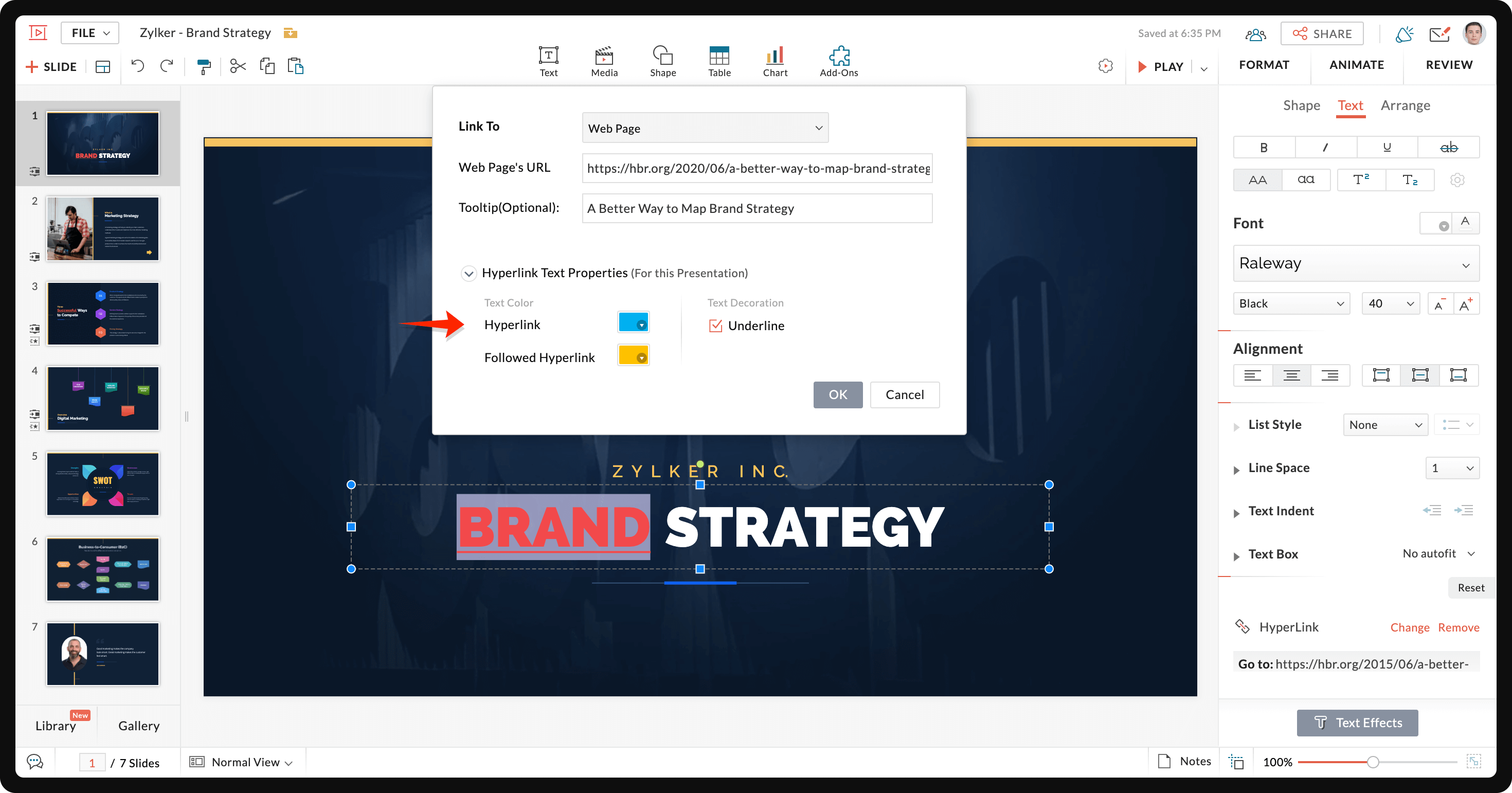Screen dimensions: 1512x793
Task: Open the Link To dropdown menu
Action: pyautogui.click(x=704, y=127)
